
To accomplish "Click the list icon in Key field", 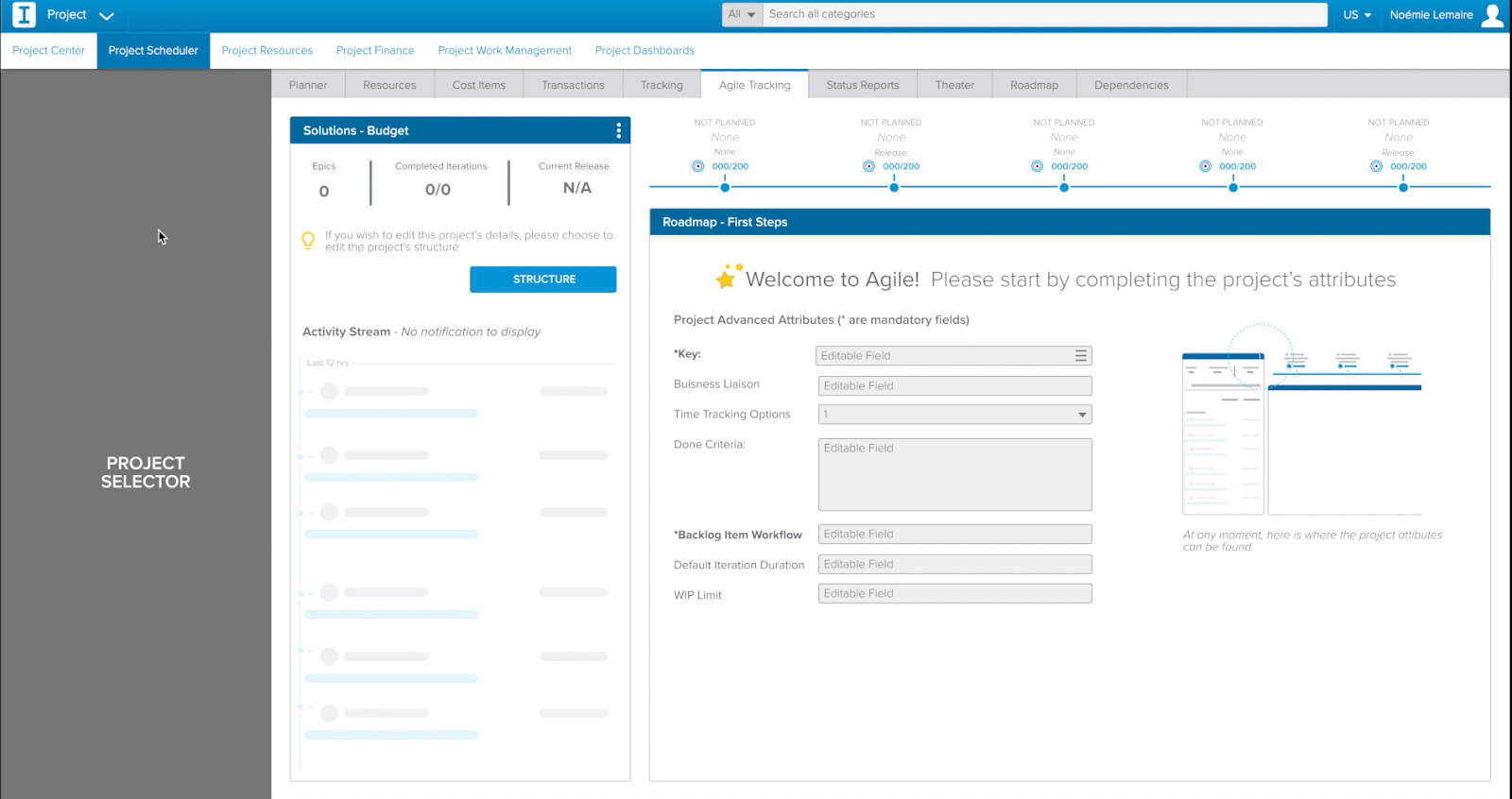I will (x=1080, y=356).
